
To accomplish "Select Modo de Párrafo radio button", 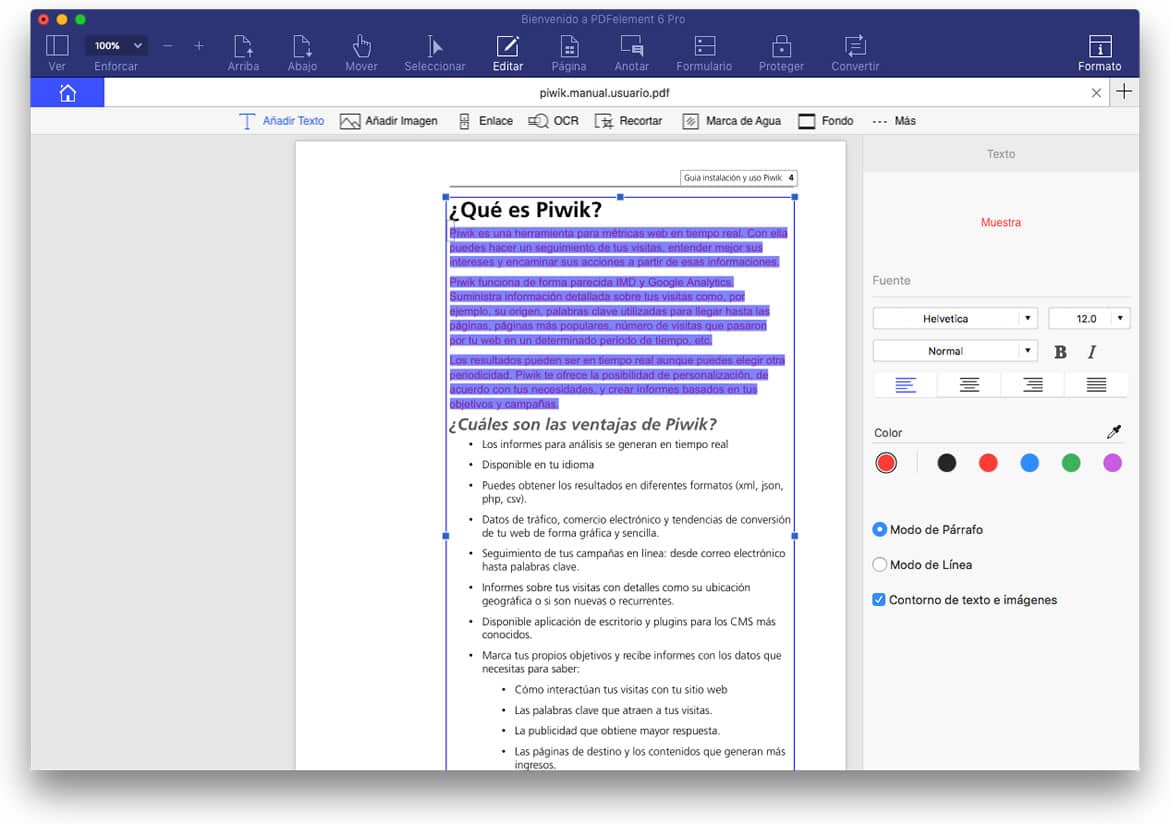I will [x=880, y=530].
